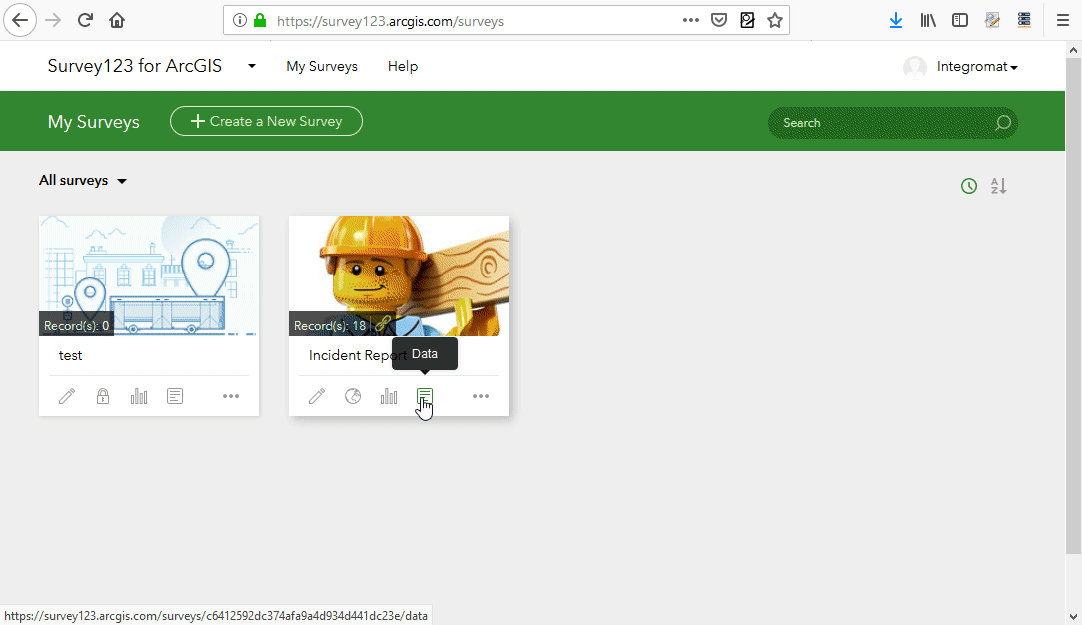1082x625 pixels.
Task: Click the Survey123 for ArcGIS title link
Action: pyautogui.click(x=135, y=66)
